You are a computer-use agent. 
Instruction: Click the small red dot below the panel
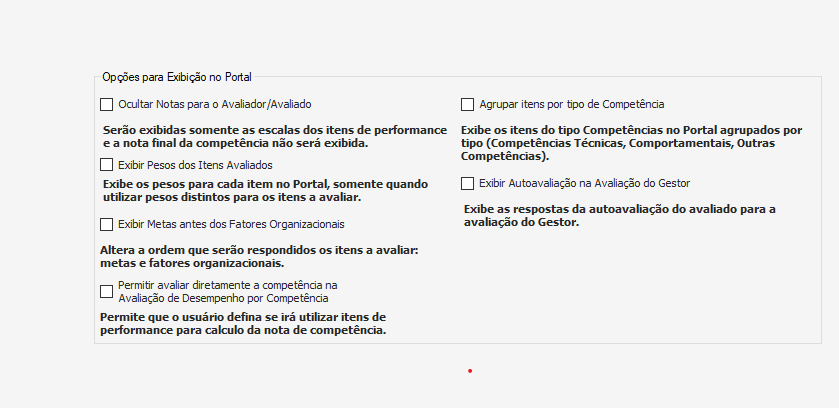pyautogui.click(x=470, y=371)
